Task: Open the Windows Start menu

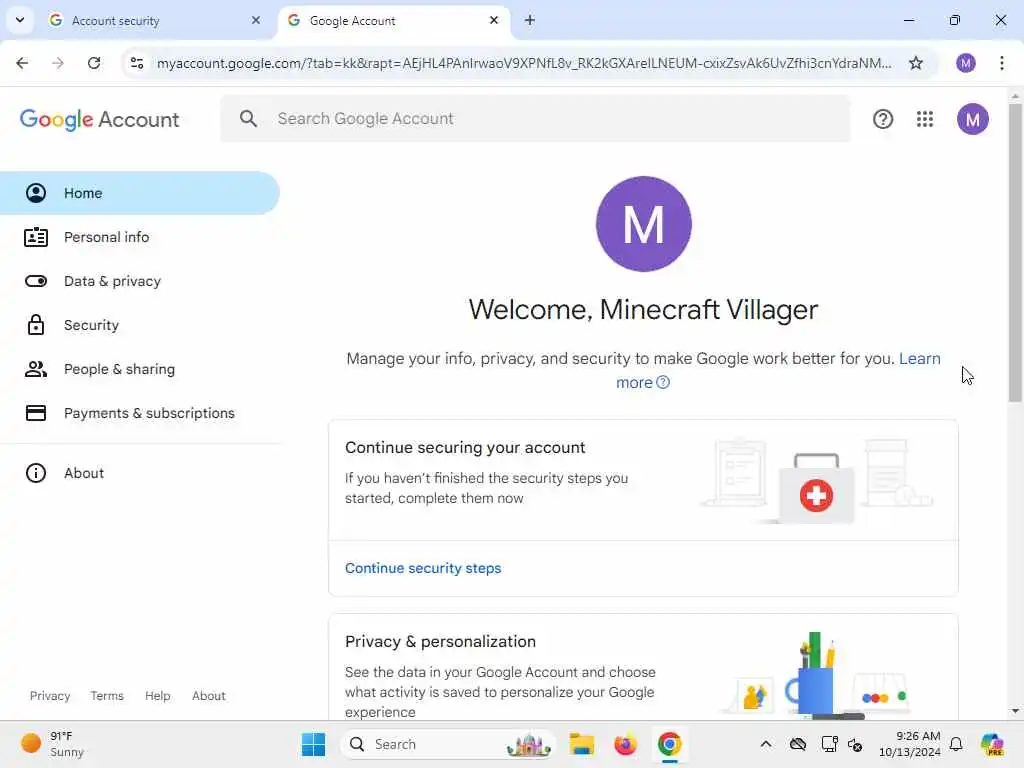Action: point(313,744)
